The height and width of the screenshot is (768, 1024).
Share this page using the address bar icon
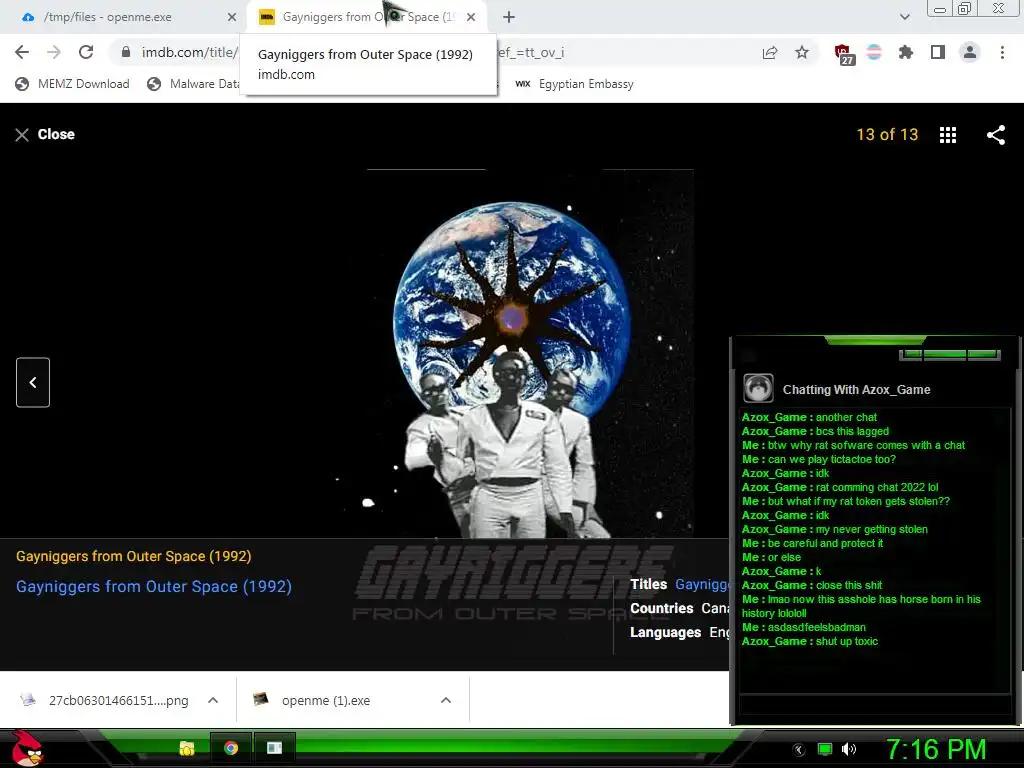tap(770, 53)
